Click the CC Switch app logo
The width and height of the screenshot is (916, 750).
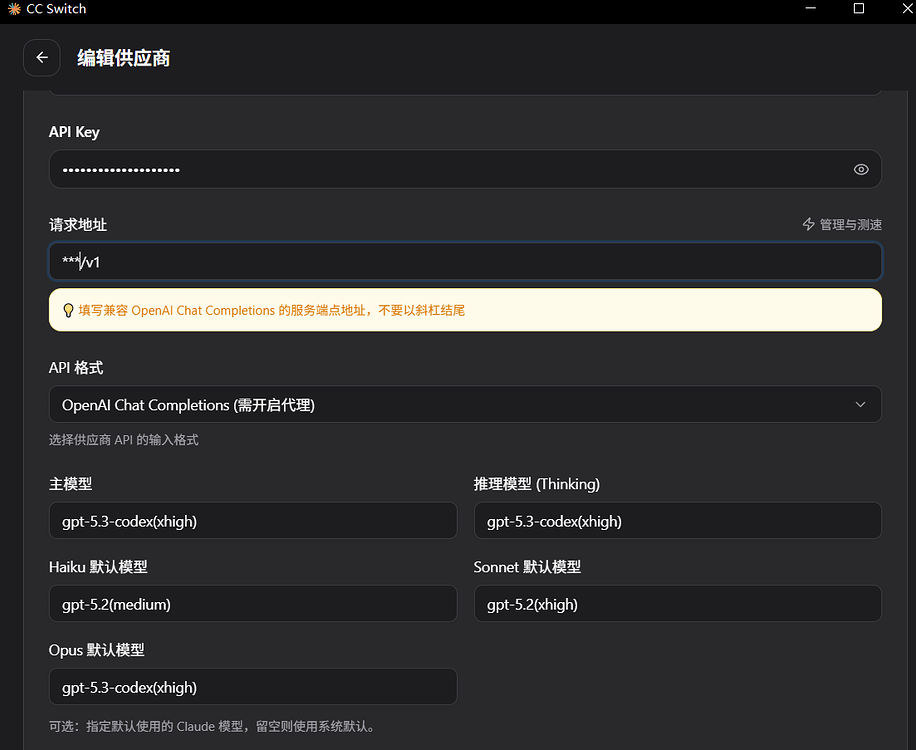click(14, 9)
